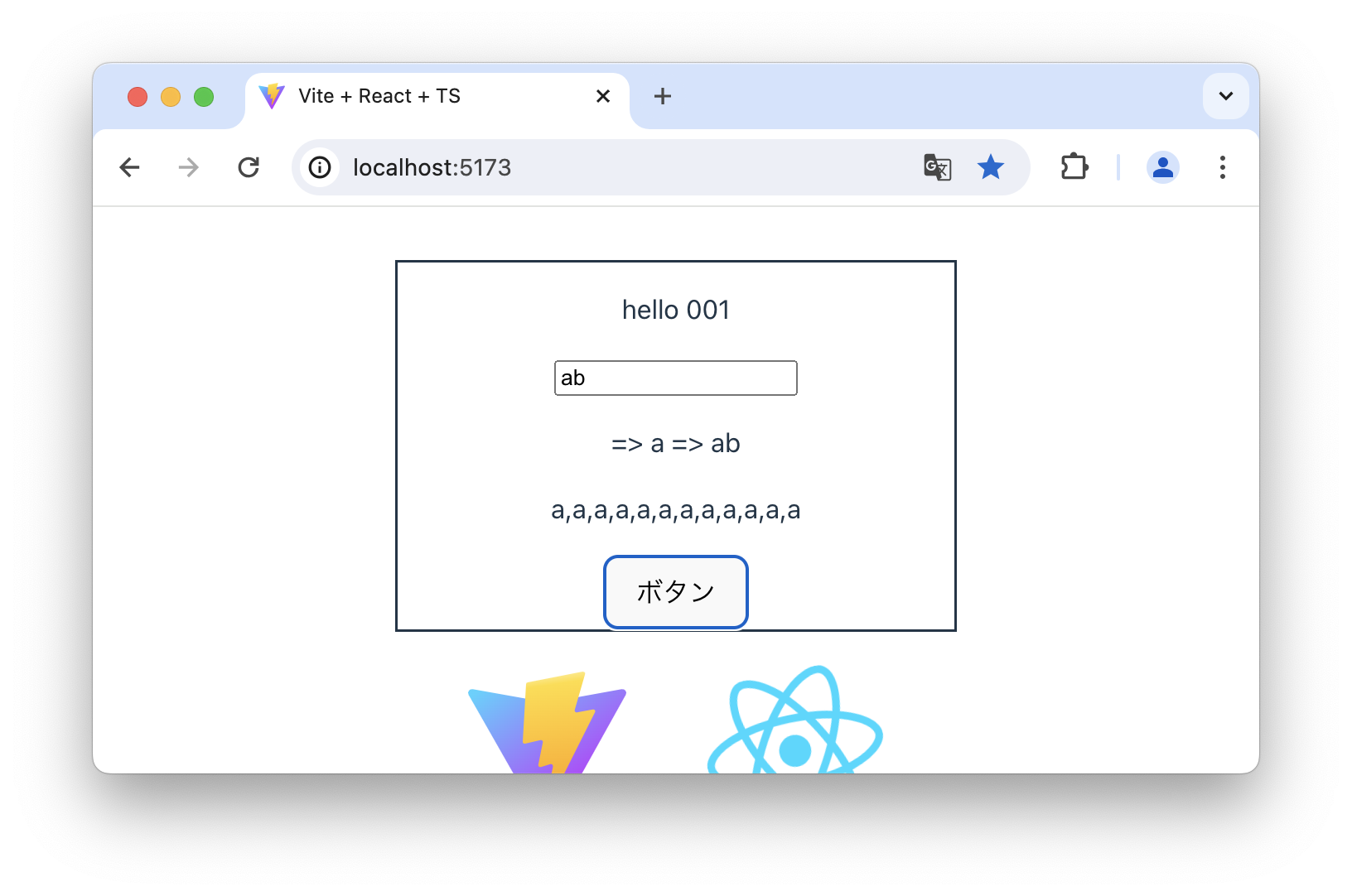Viewport: 1352px width, 896px height.
Task: Click the yellow minimize window button
Action: 171,97
